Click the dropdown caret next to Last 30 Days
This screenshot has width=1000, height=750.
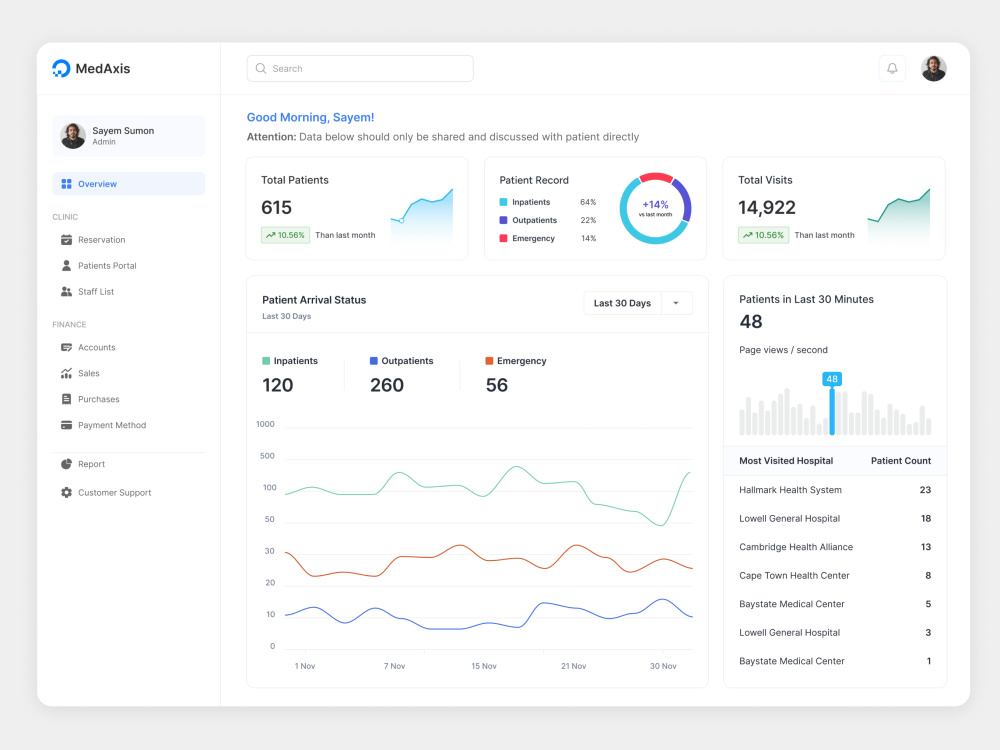point(676,303)
